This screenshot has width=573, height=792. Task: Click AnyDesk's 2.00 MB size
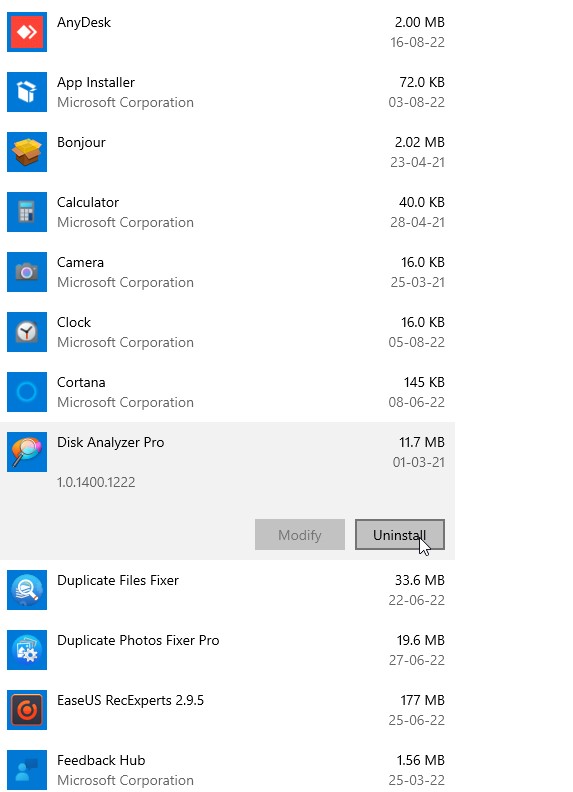click(420, 22)
